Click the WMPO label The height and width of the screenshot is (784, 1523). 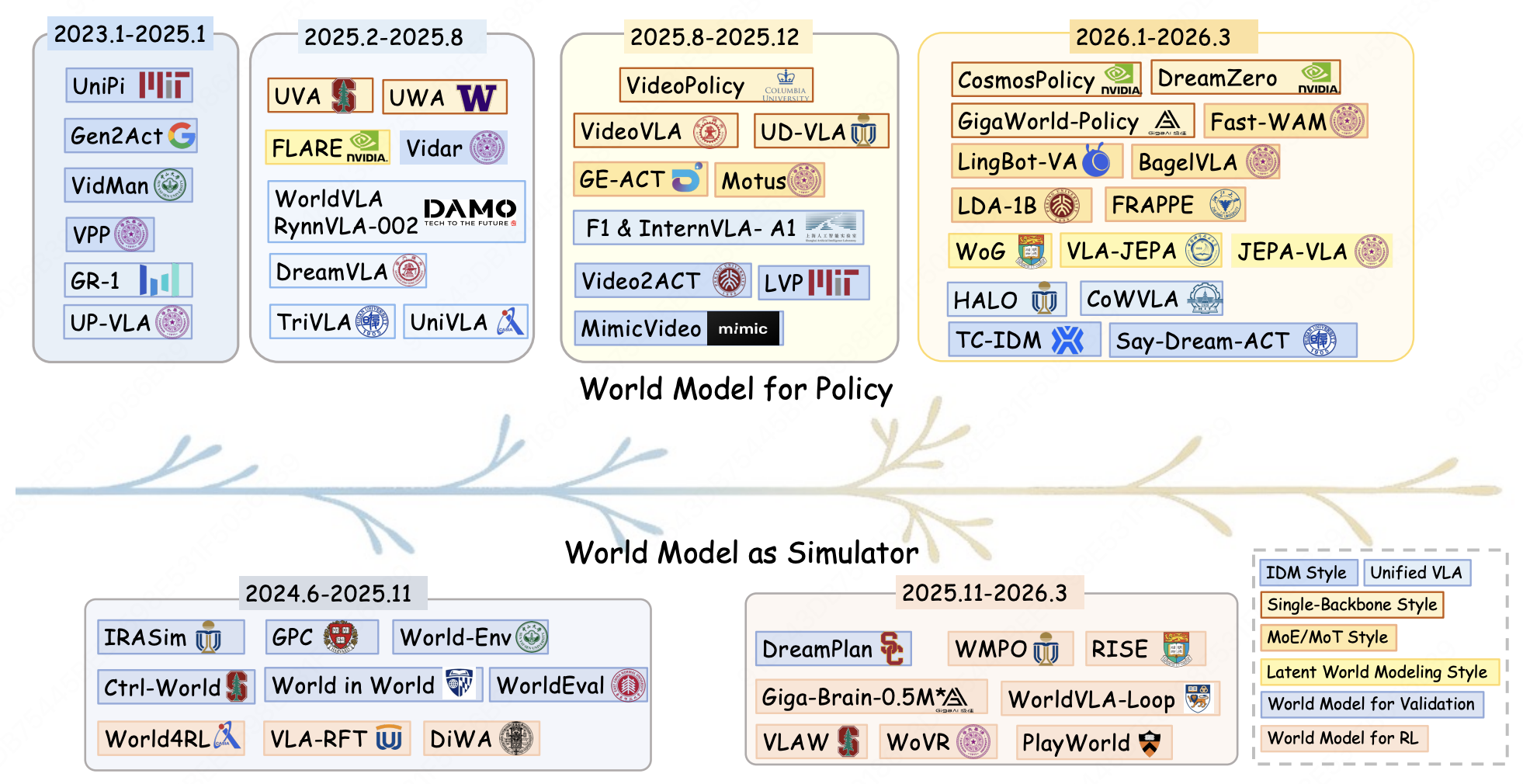tap(991, 650)
